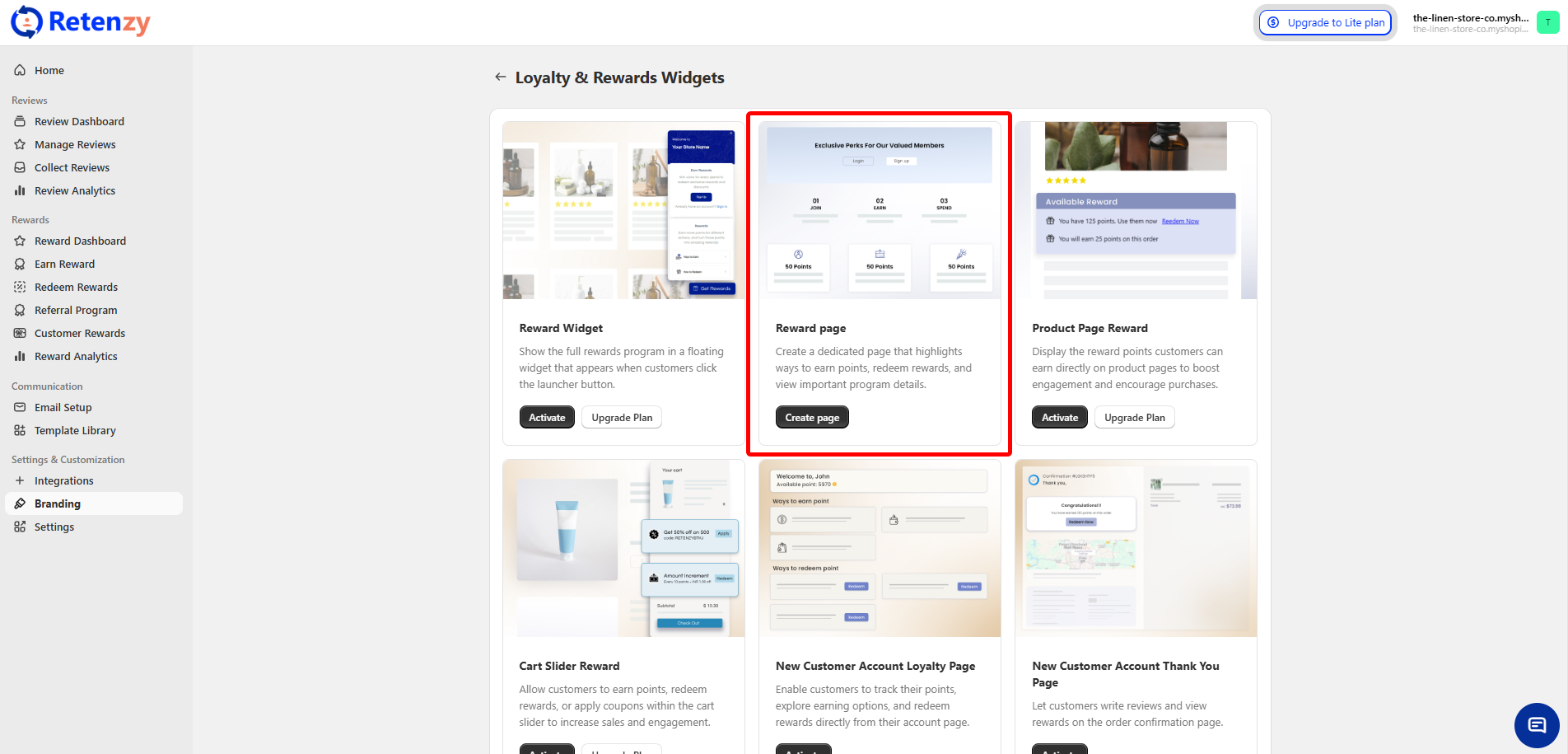Click Create page button

(x=812, y=418)
